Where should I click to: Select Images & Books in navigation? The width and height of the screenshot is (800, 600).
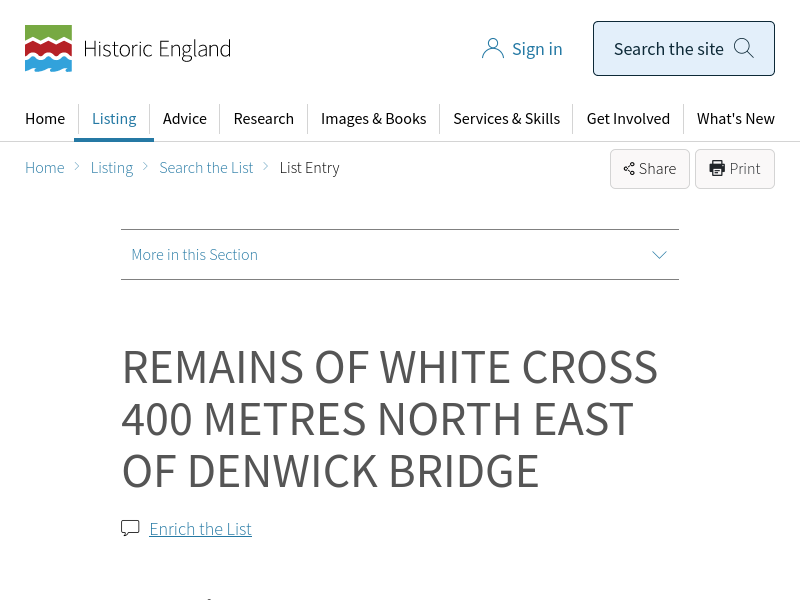[373, 119]
